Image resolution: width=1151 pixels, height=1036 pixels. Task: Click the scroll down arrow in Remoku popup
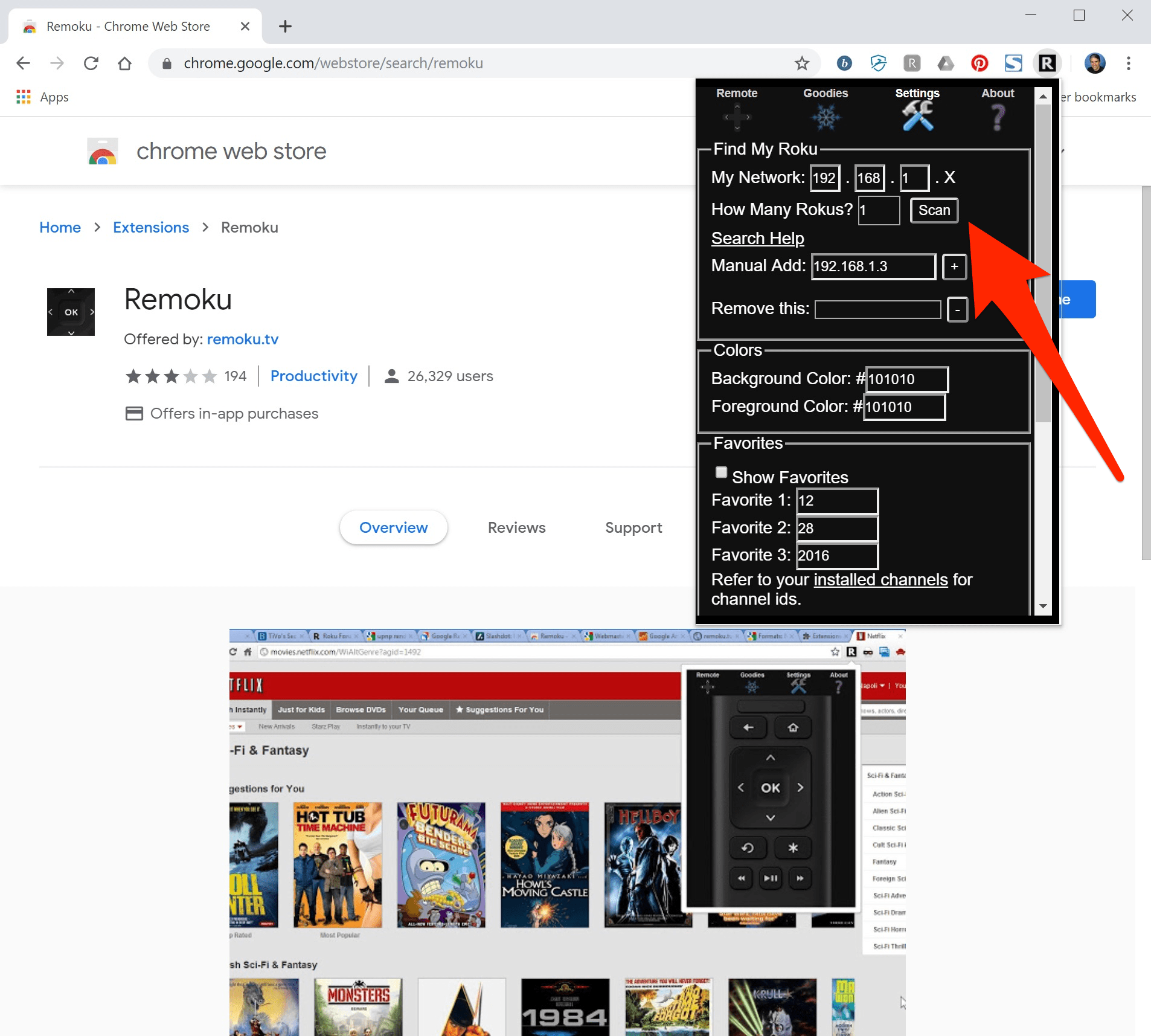point(1043,606)
